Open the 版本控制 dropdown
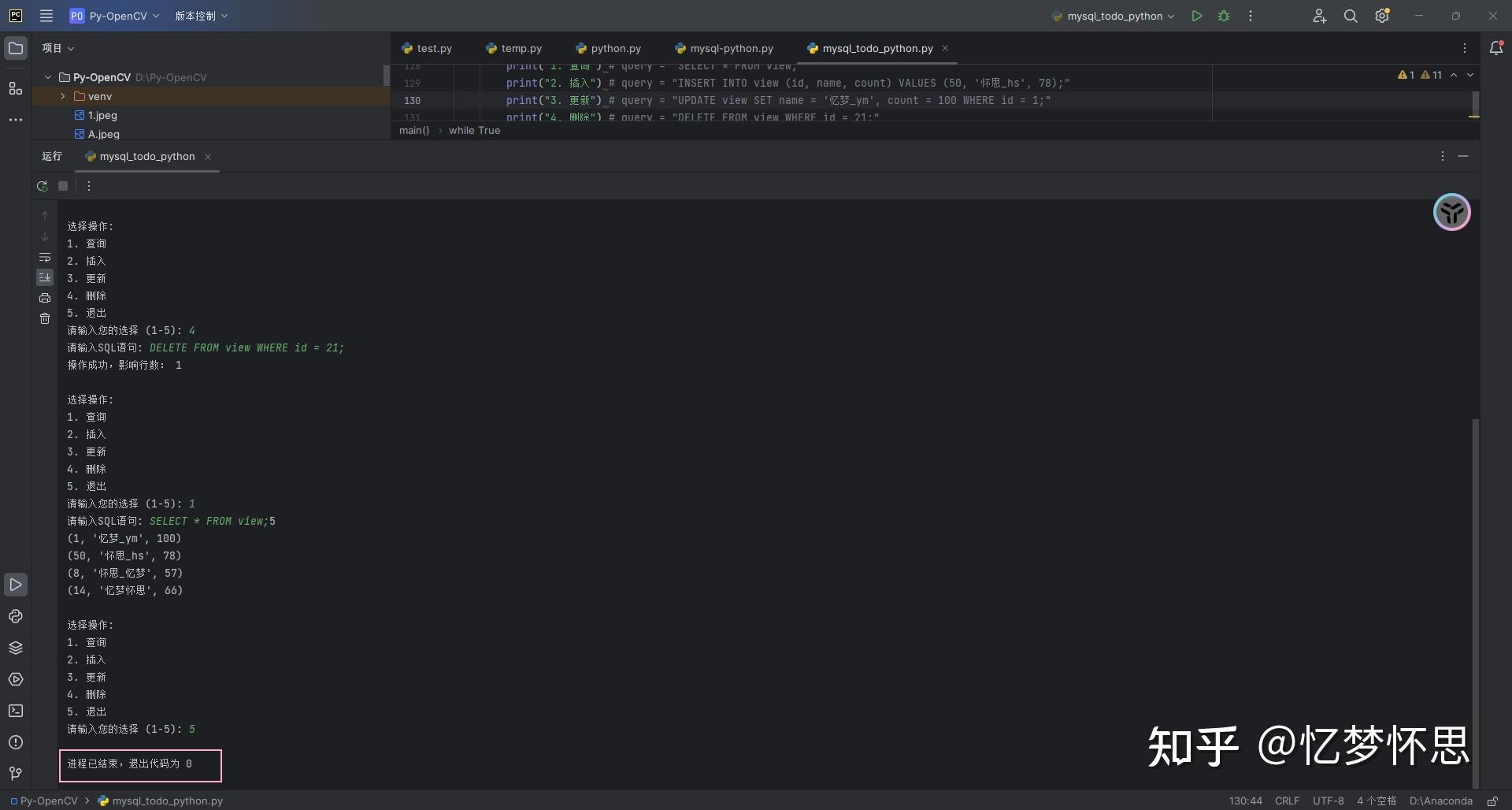 (x=201, y=16)
